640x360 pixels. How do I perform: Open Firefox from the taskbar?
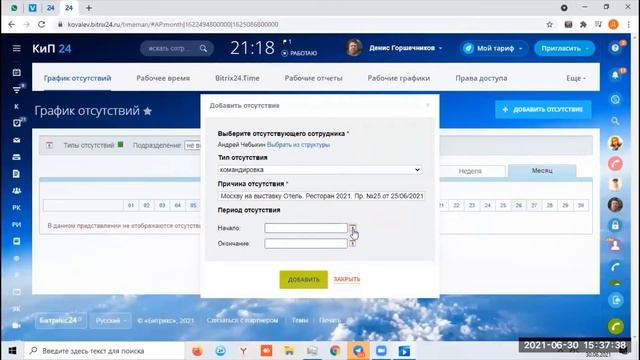[197, 351]
